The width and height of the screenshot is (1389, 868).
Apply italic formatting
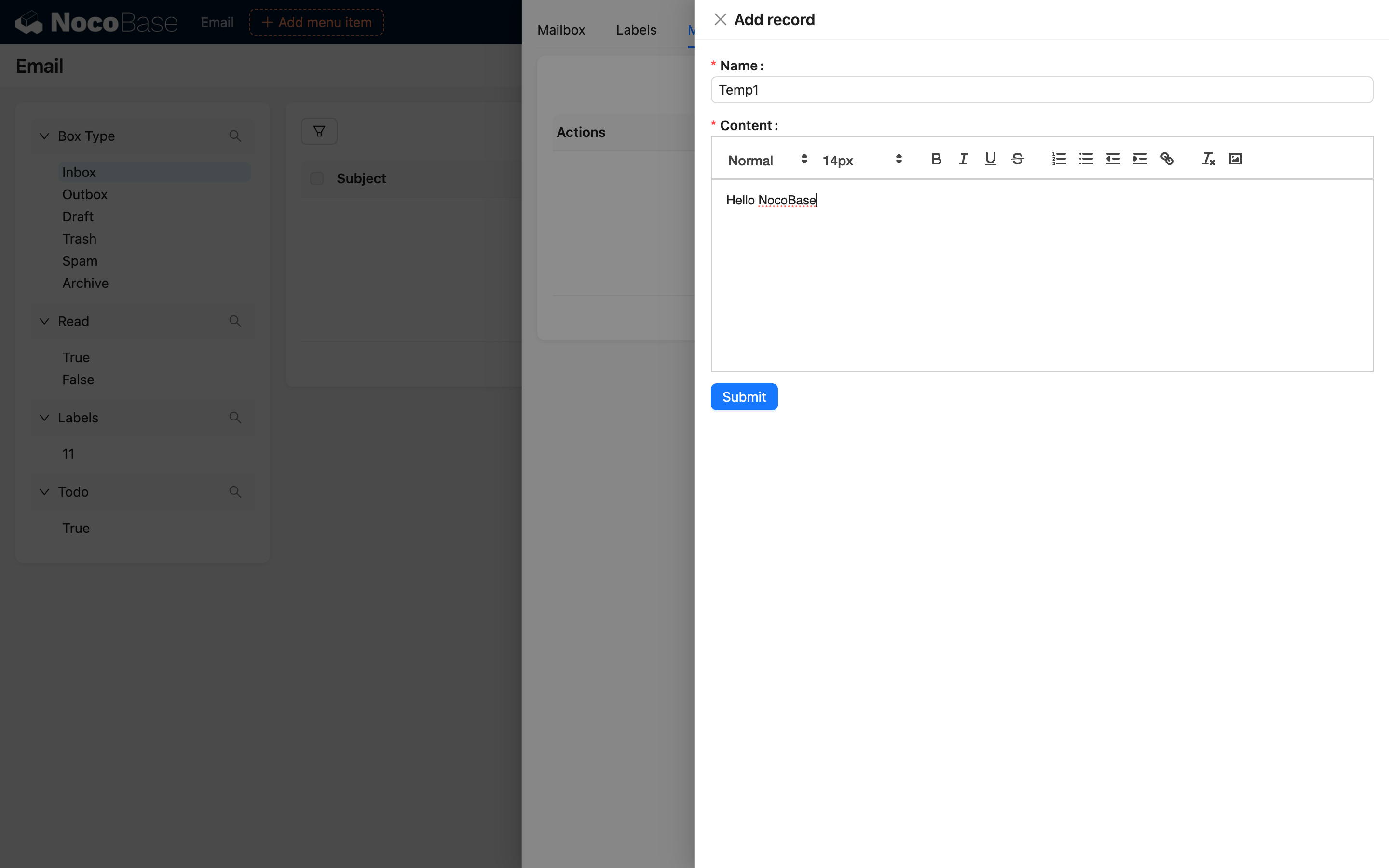click(963, 159)
